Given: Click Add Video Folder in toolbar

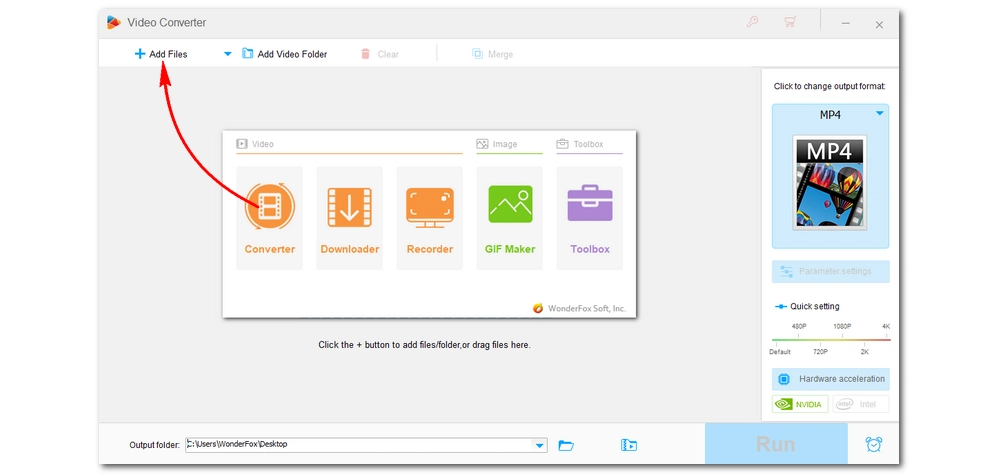Looking at the screenshot, I should pos(284,54).
